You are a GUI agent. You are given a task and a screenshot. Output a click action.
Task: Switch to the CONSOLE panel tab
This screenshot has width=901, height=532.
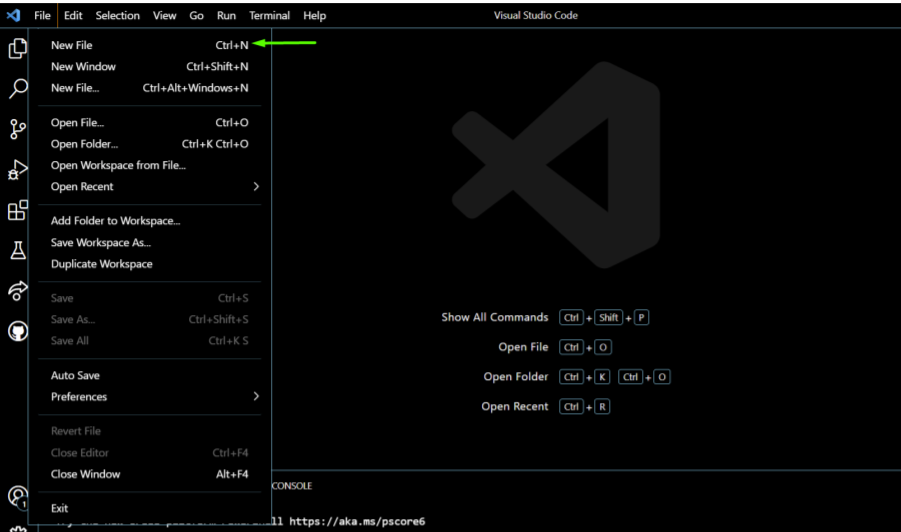[x=292, y=486]
